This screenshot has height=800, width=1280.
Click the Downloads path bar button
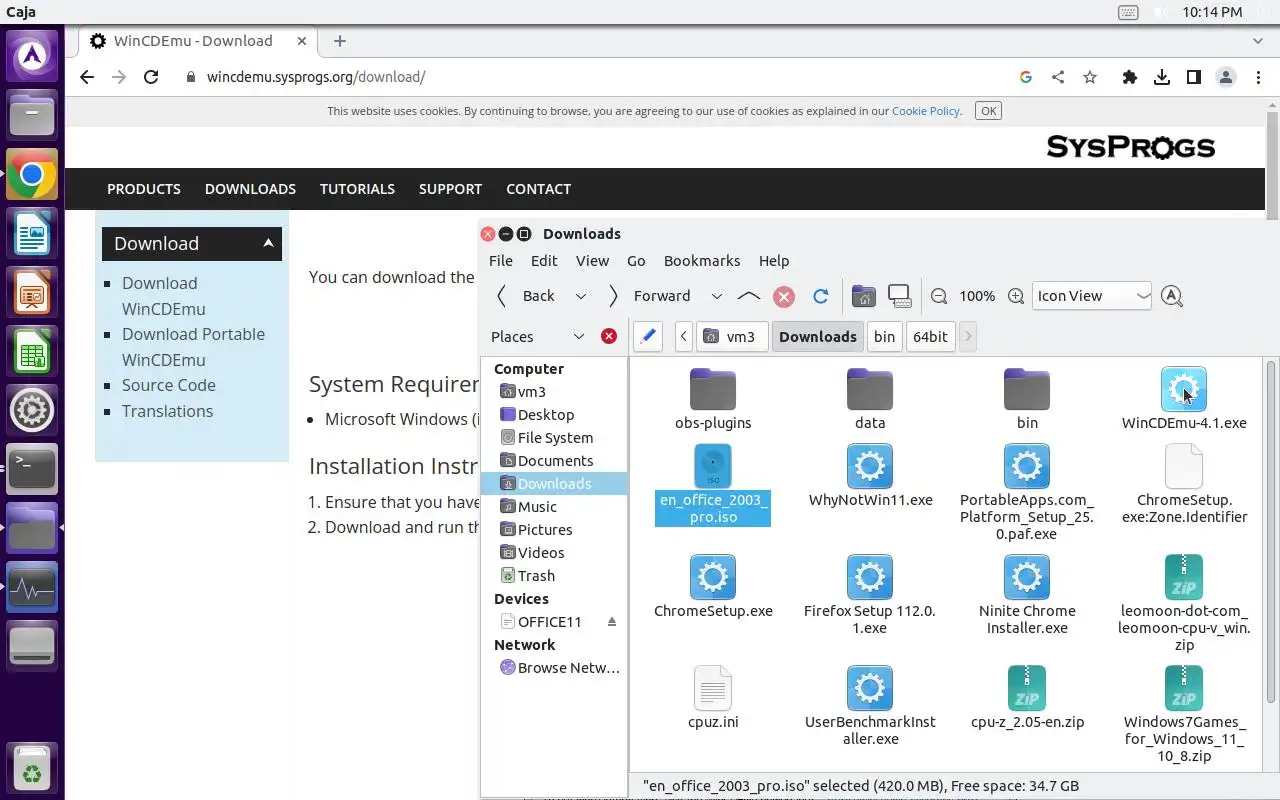click(x=818, y=336)
